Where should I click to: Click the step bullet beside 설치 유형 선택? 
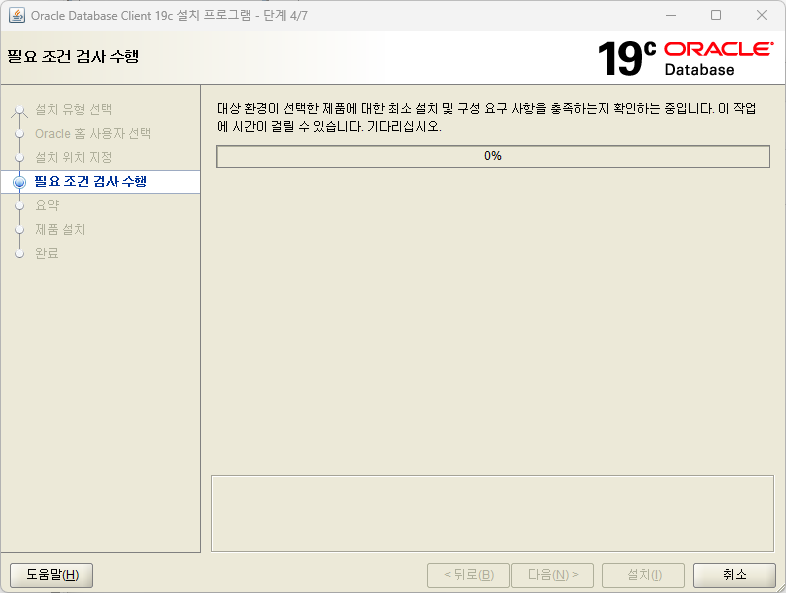point(20,110)
